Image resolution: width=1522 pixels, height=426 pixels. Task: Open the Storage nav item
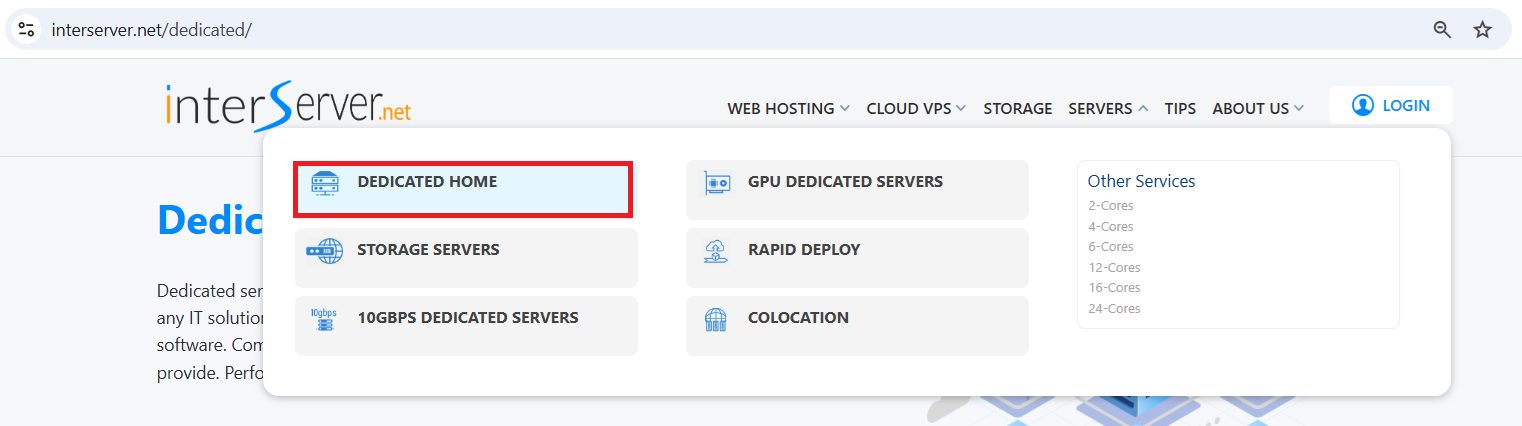click(x=1018, y=108)
